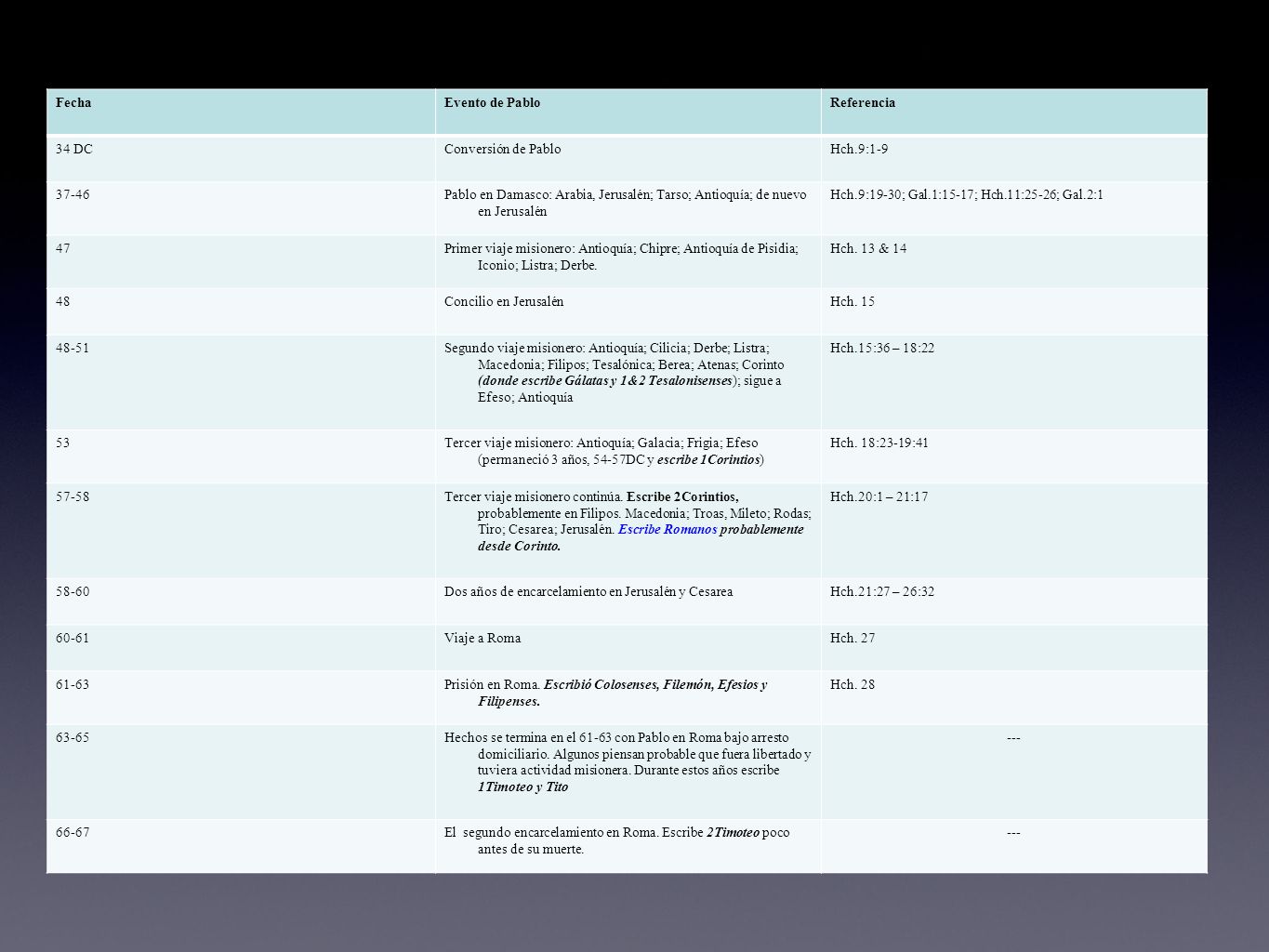The image size is (1269, 952).
Task: Open the blue 'Escribe Romanos' link
Action: pos(668,529)
